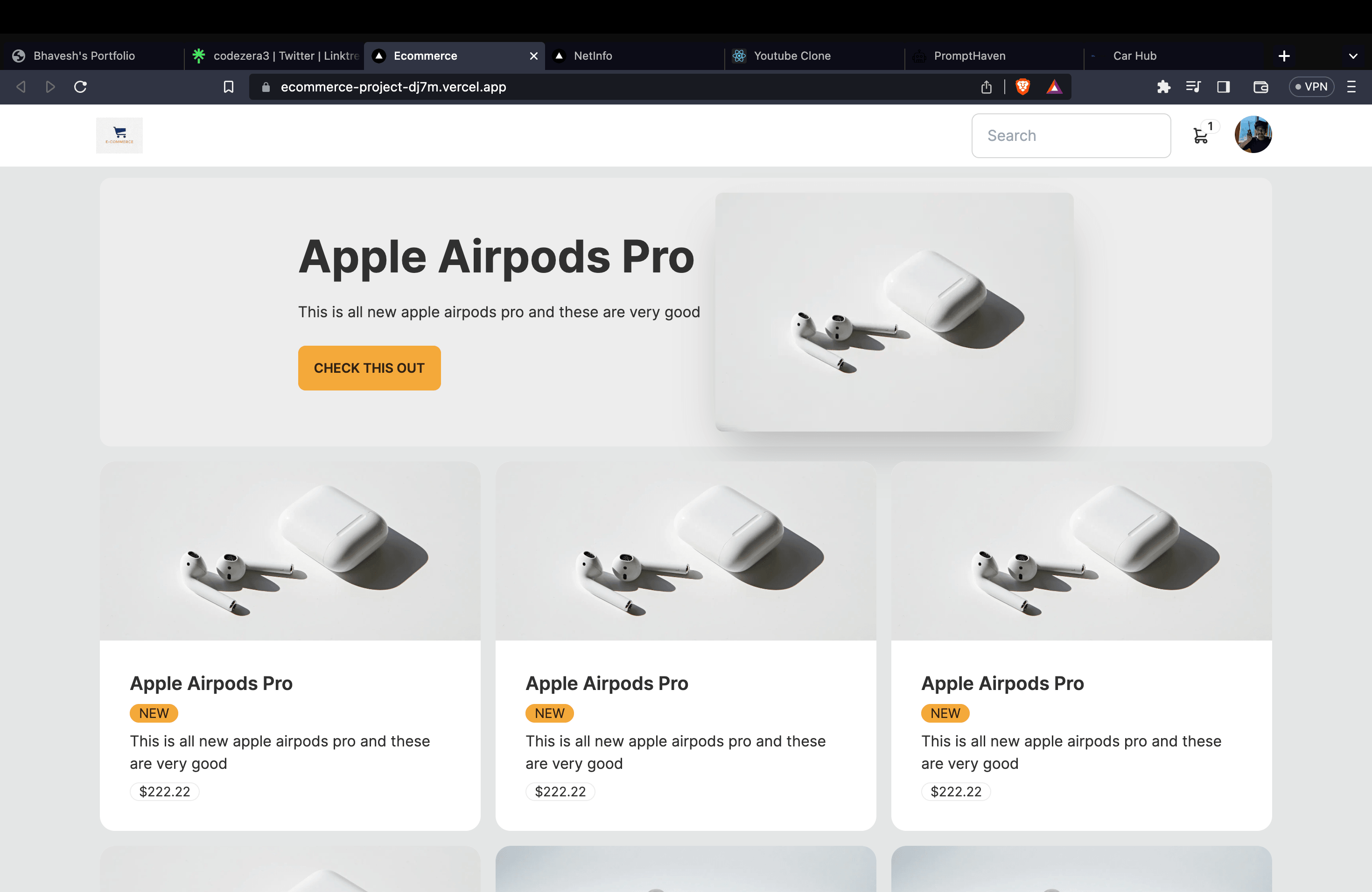Click the NEW badge on first card
Image resolution: width=1372 pixels, height=892 pixels.
(x=154, y=713)
